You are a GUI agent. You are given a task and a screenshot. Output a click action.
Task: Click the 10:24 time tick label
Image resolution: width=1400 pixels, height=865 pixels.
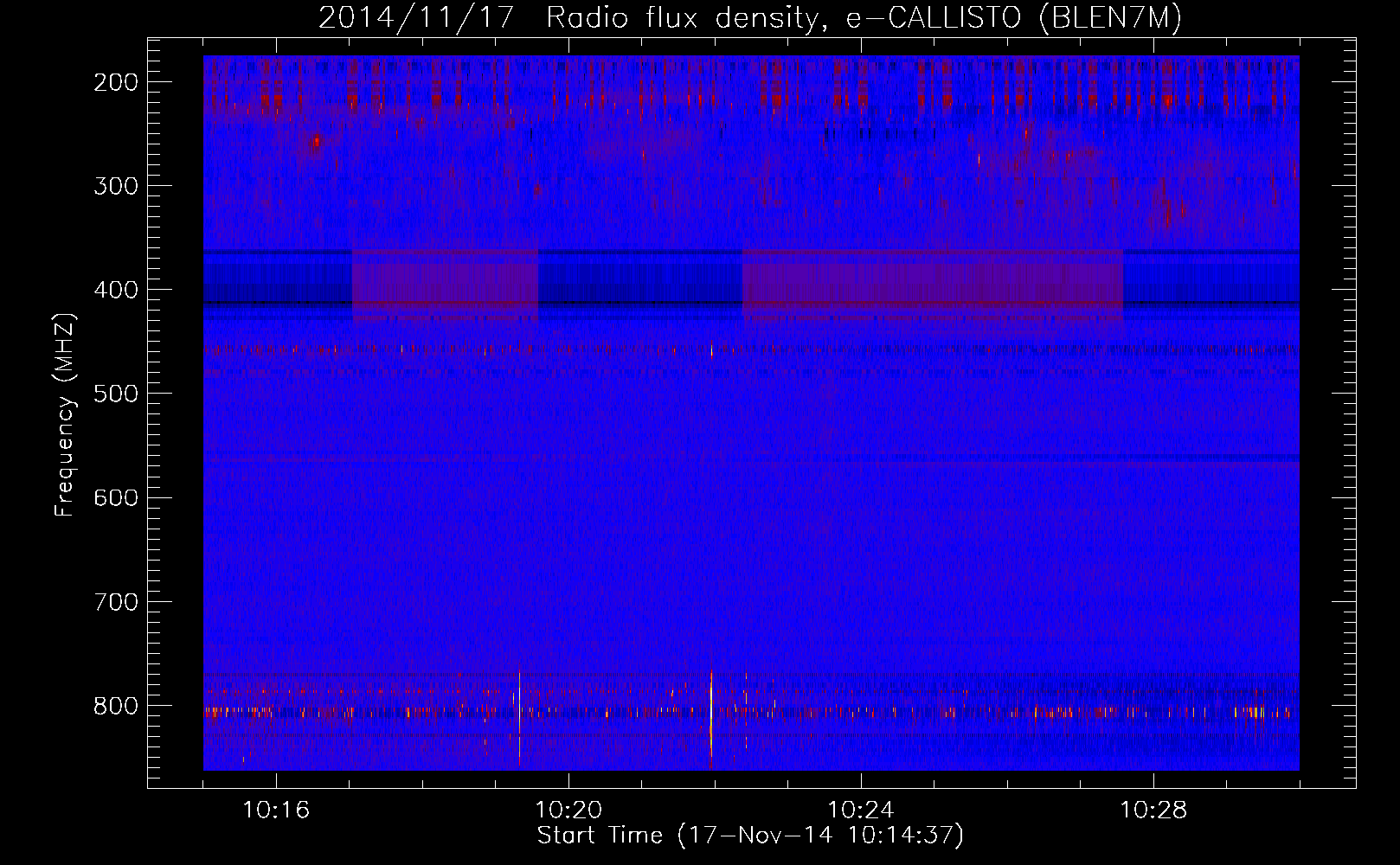pyautogui.click(x=861, y=811)
